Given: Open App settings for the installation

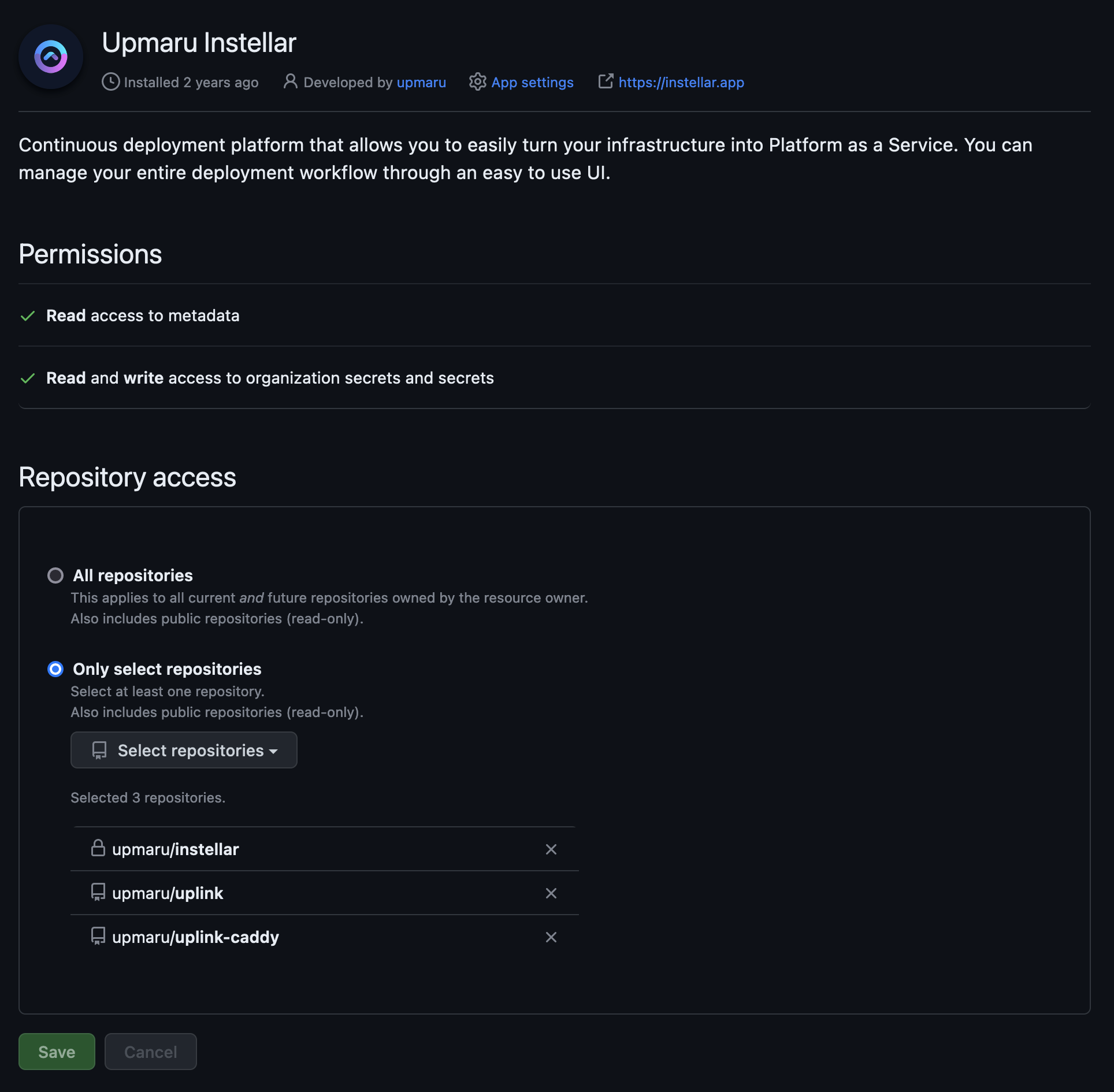Looking at the screenshot, I should tap(532, 82).
